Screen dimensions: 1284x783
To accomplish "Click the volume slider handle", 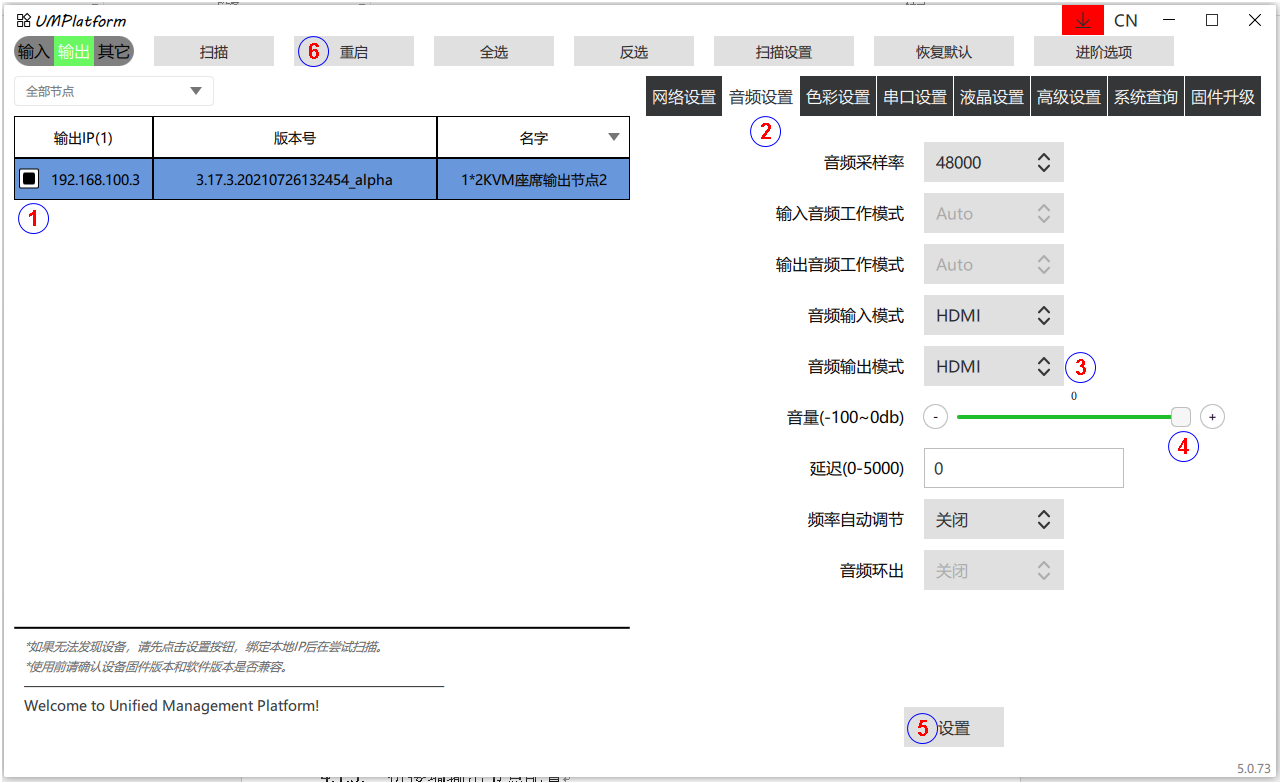I will tap(1181, 417).
